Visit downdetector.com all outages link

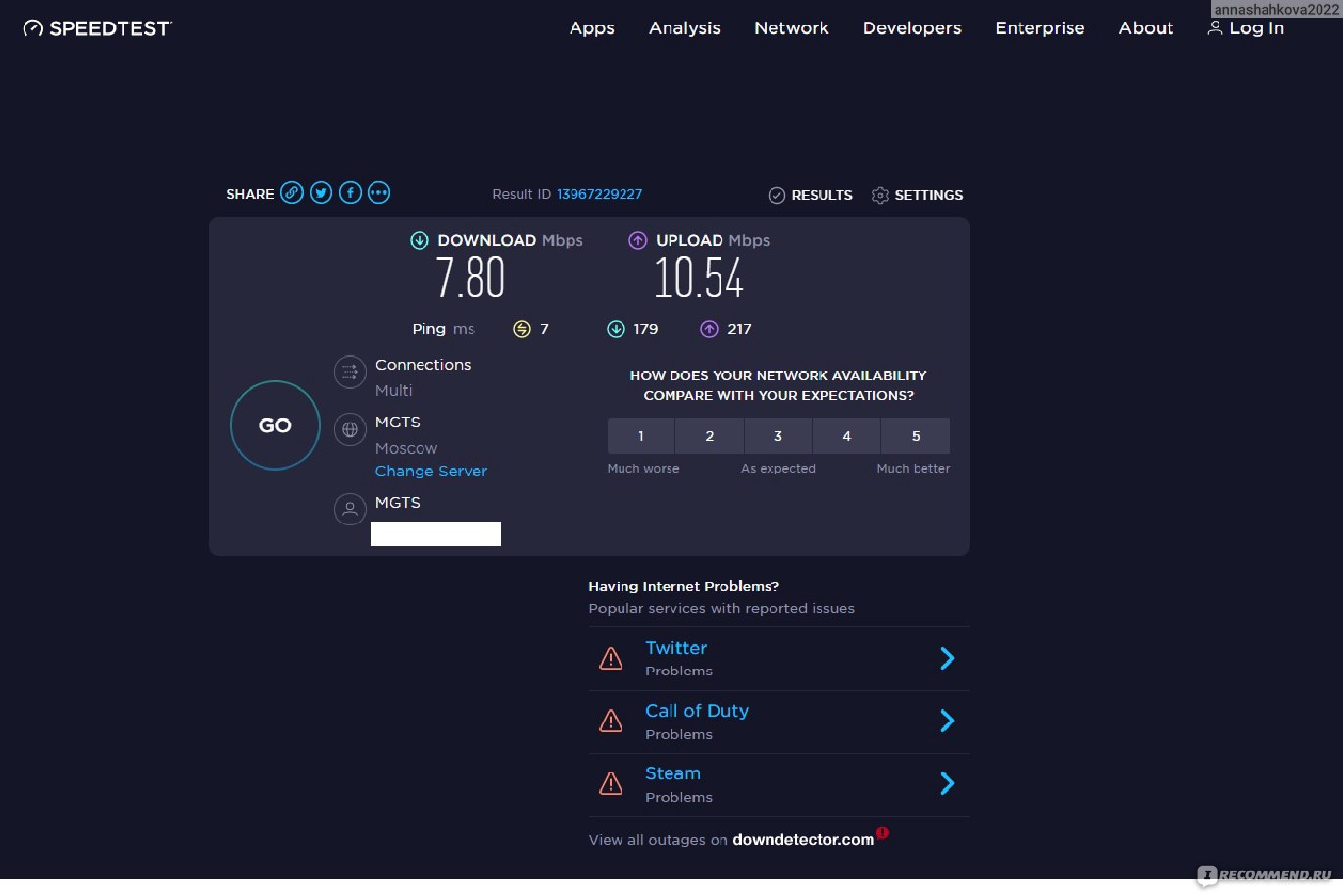803,840
